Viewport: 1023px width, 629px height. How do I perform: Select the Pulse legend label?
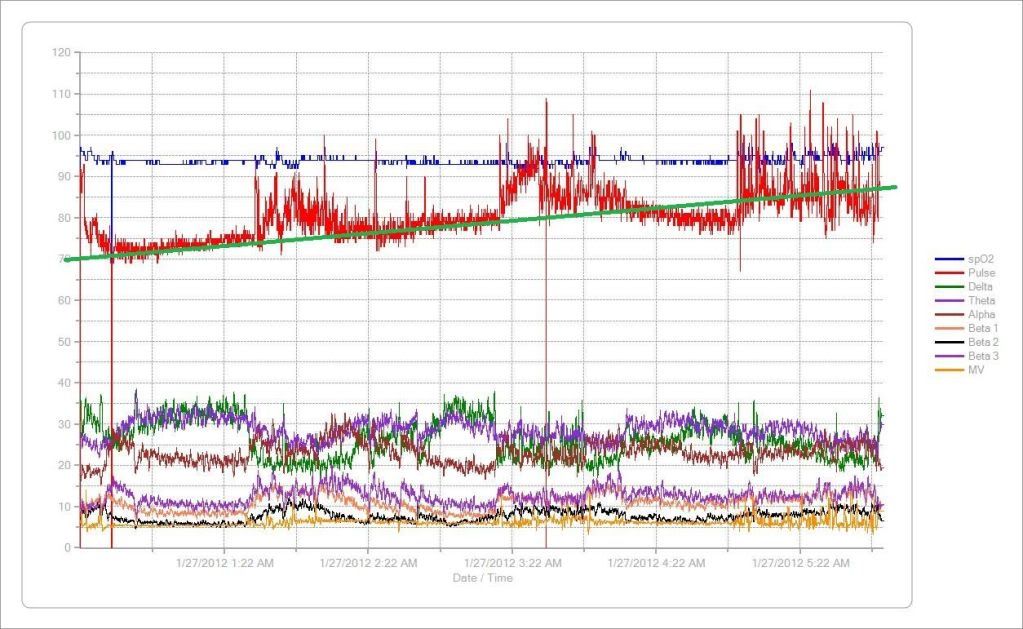click(x=981, y=273)
